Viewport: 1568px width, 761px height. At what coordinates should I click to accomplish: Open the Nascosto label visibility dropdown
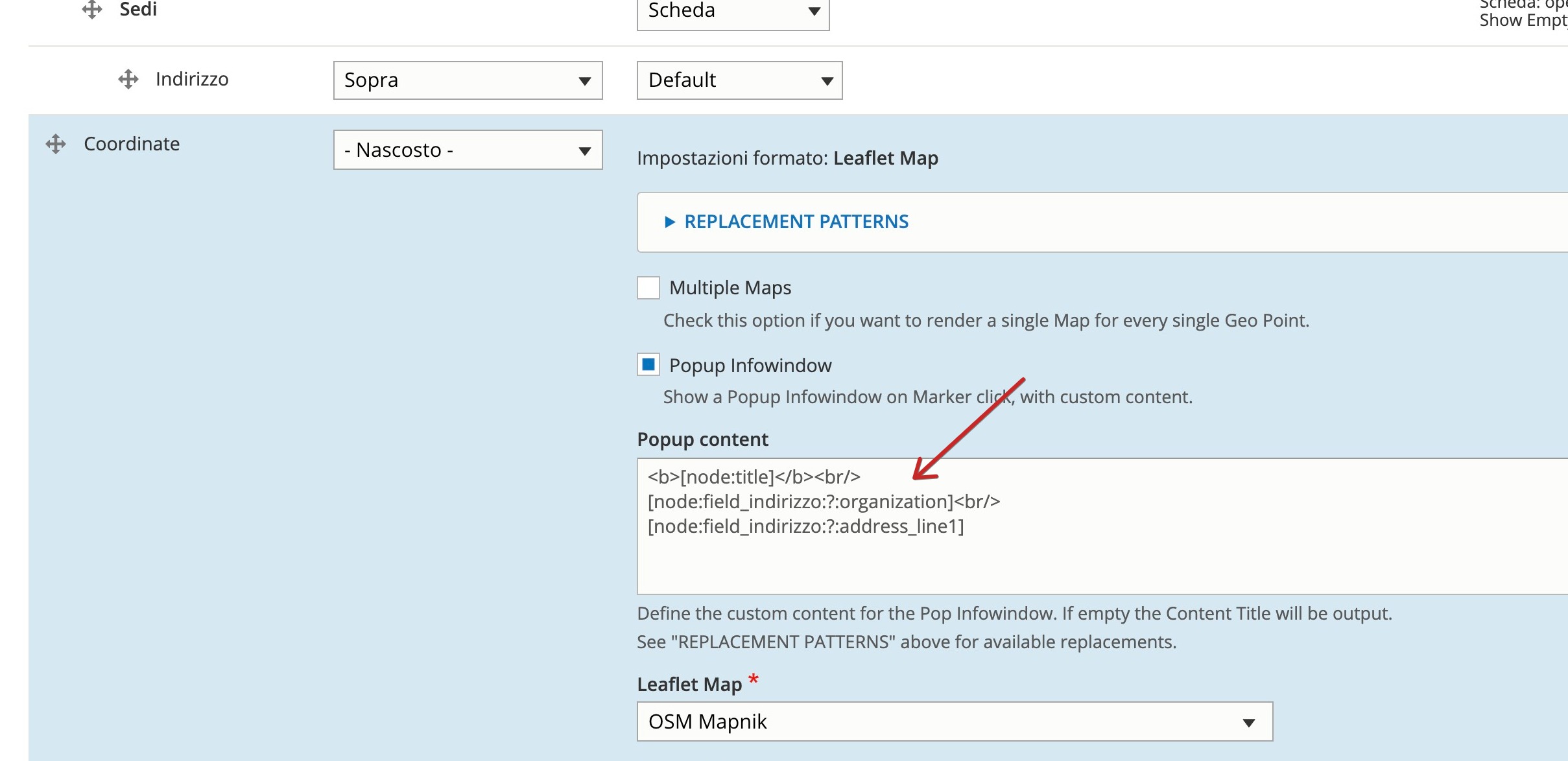(467, 150)
